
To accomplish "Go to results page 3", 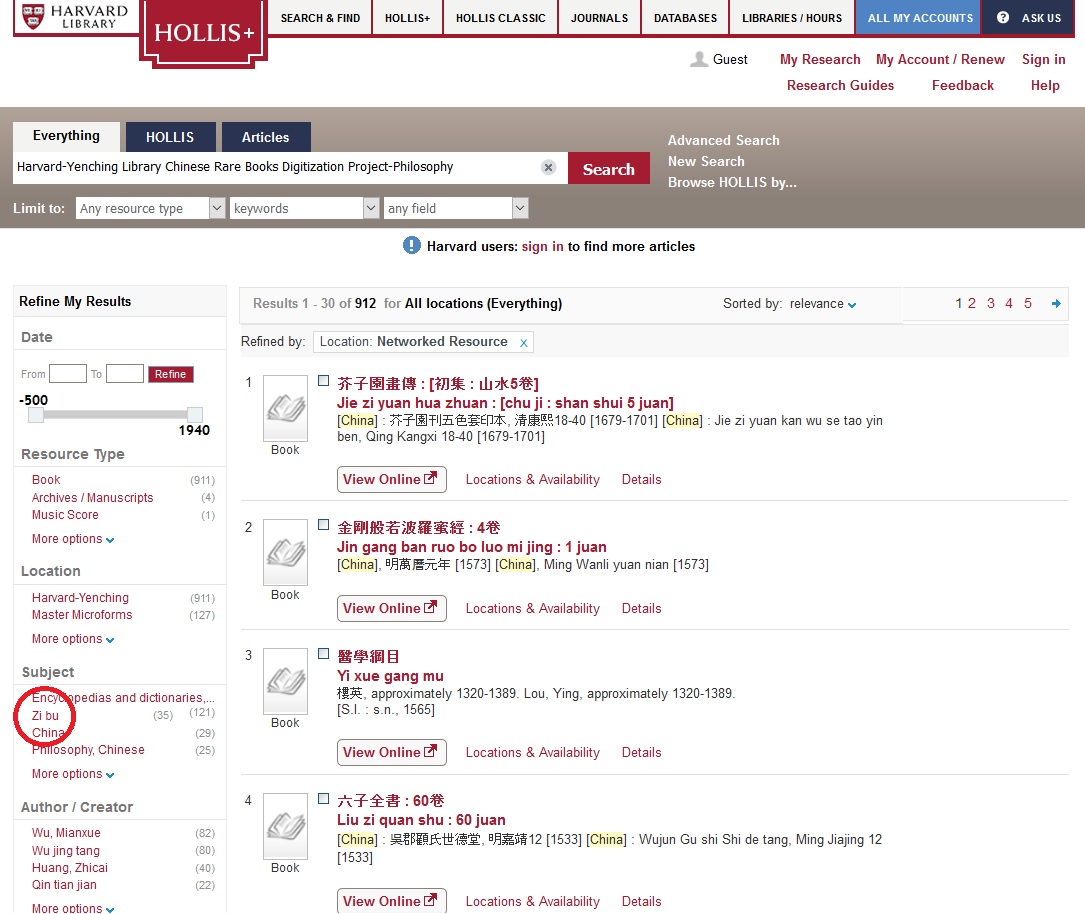I will coord(990,303).
